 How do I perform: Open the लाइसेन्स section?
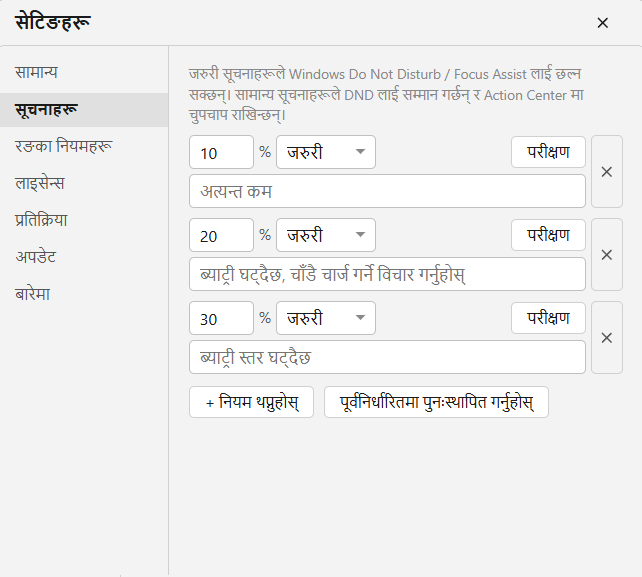(x=84, y=183)
